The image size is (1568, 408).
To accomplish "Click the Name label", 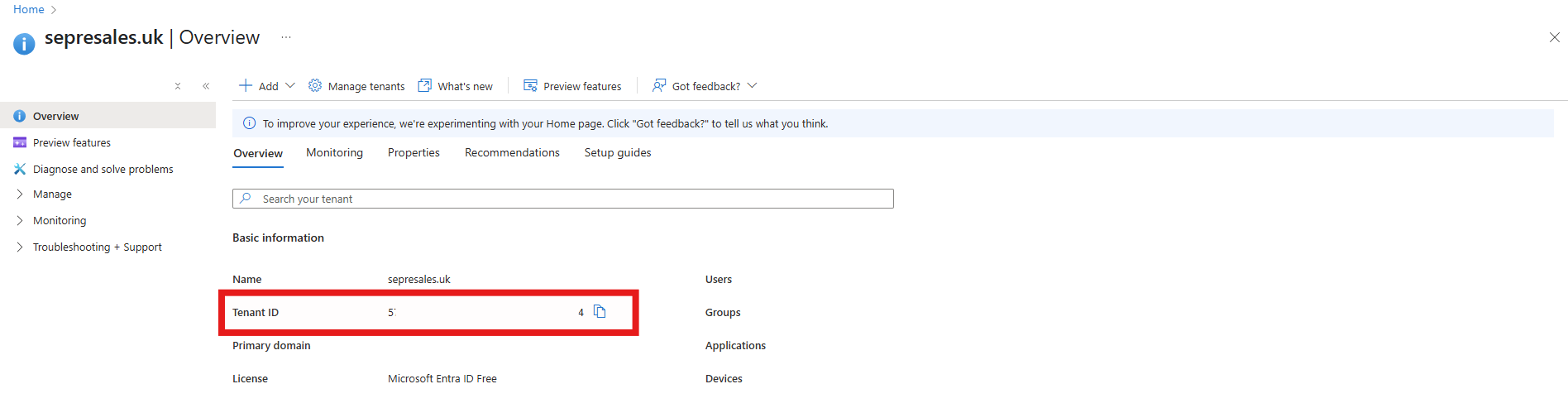I will point(246,280).
